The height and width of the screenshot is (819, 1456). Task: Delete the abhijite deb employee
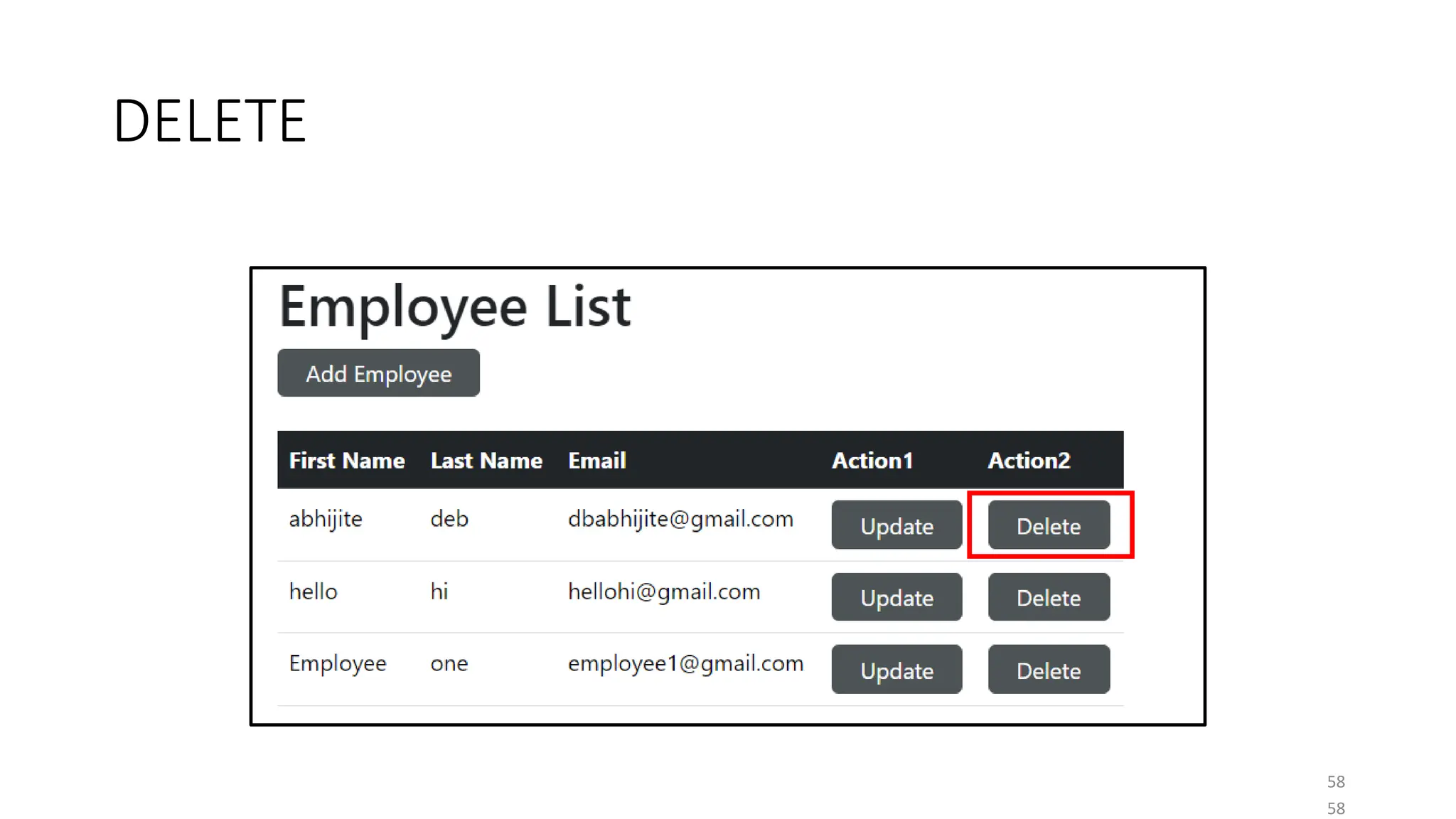point(1049,525)
